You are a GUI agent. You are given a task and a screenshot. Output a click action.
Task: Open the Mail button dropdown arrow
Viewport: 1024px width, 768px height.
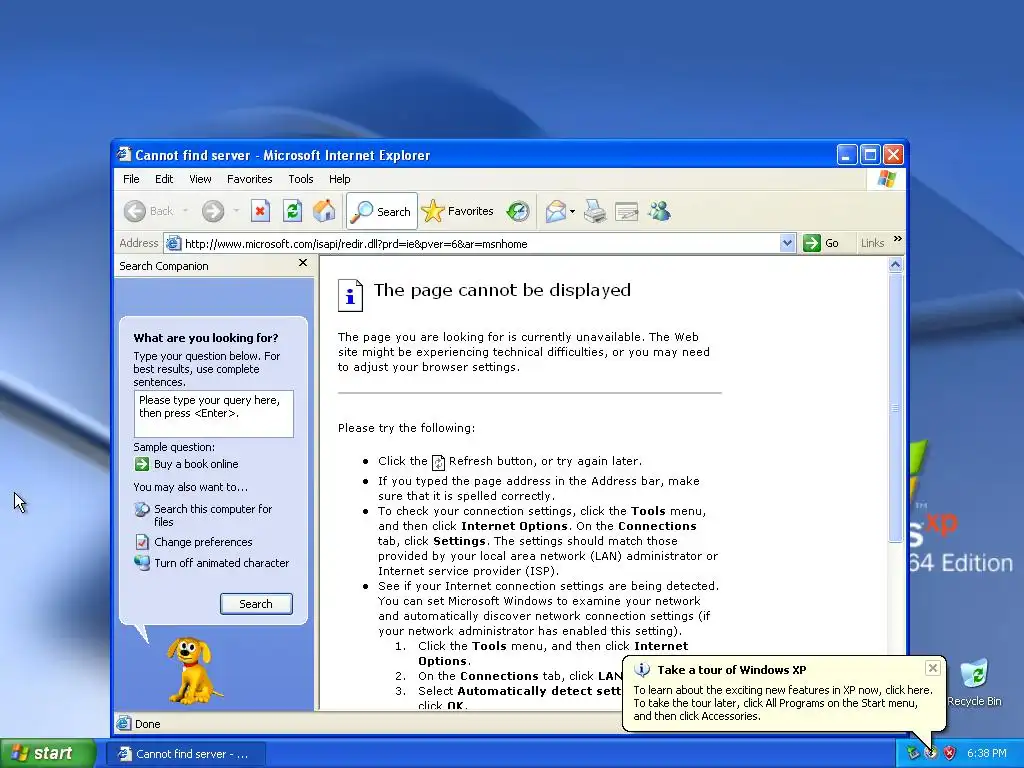point(573,211)
